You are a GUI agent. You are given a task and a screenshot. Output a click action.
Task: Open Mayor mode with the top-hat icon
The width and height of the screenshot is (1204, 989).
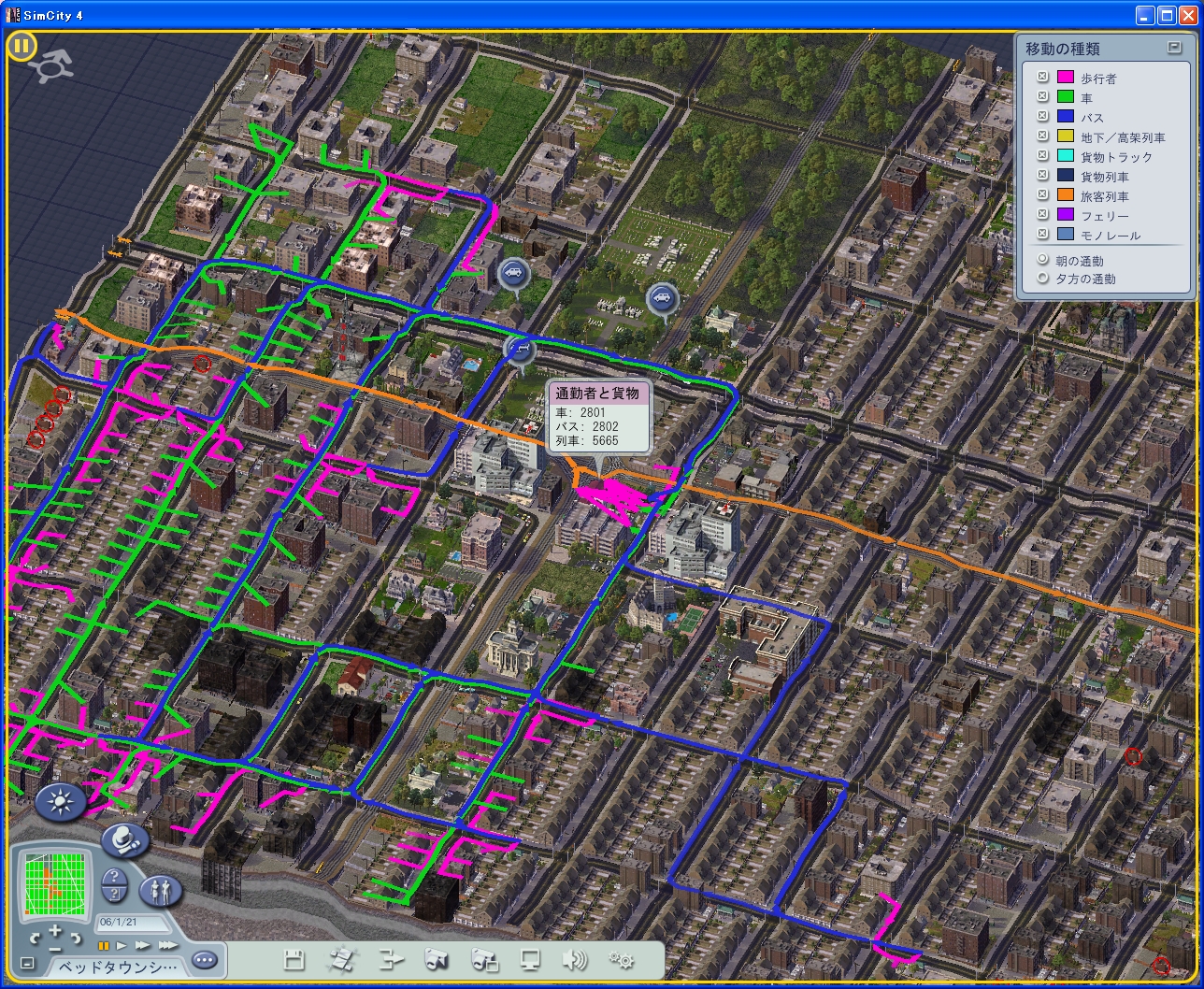tap(125, 839)
